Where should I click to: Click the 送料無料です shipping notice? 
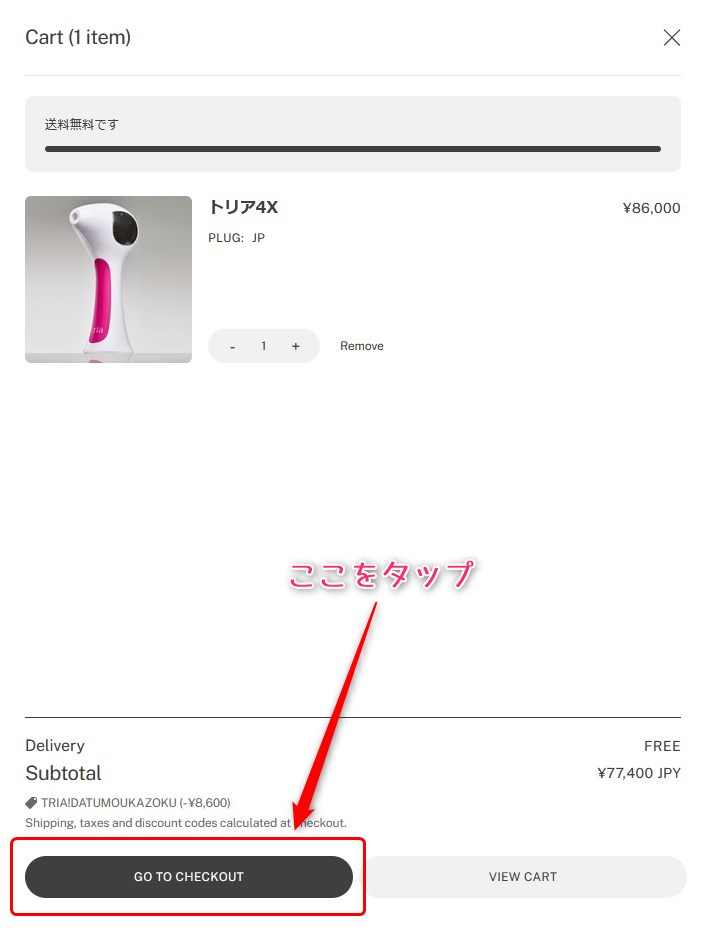pos(82,125)
